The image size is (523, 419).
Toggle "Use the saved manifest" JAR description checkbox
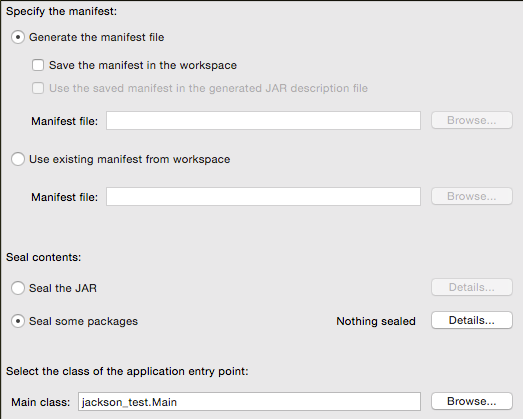38,88
